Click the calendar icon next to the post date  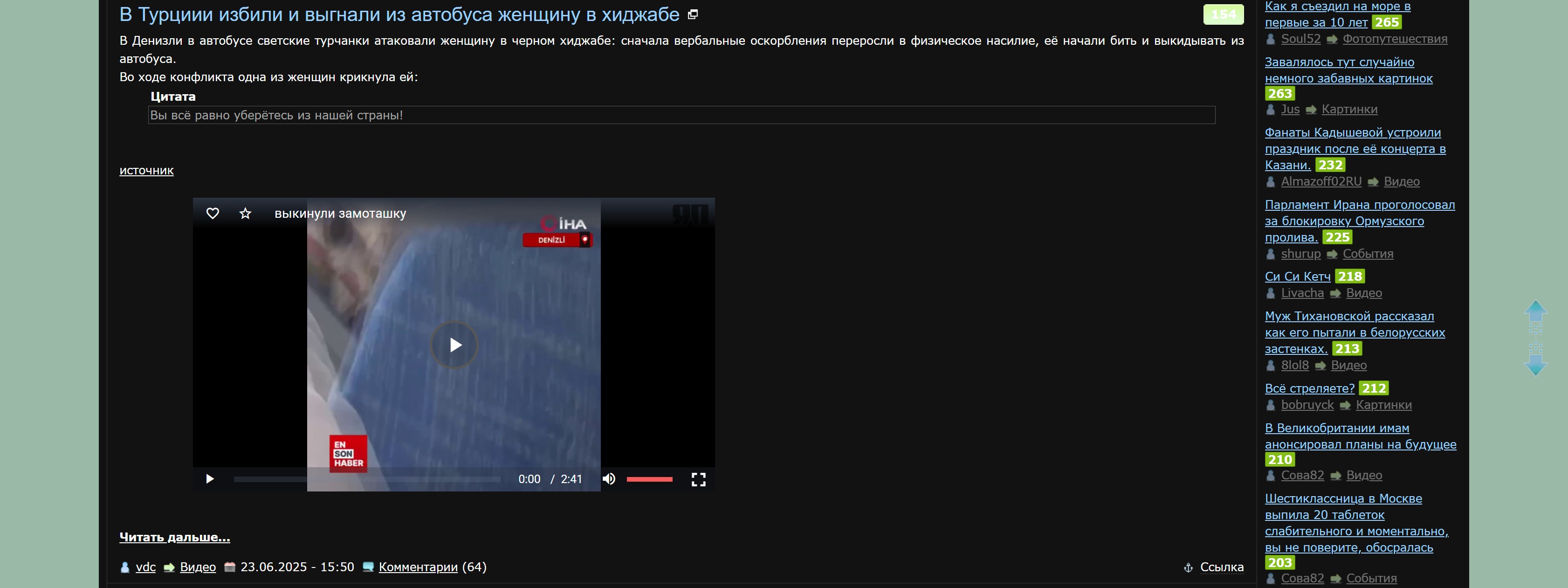[229, 567]
